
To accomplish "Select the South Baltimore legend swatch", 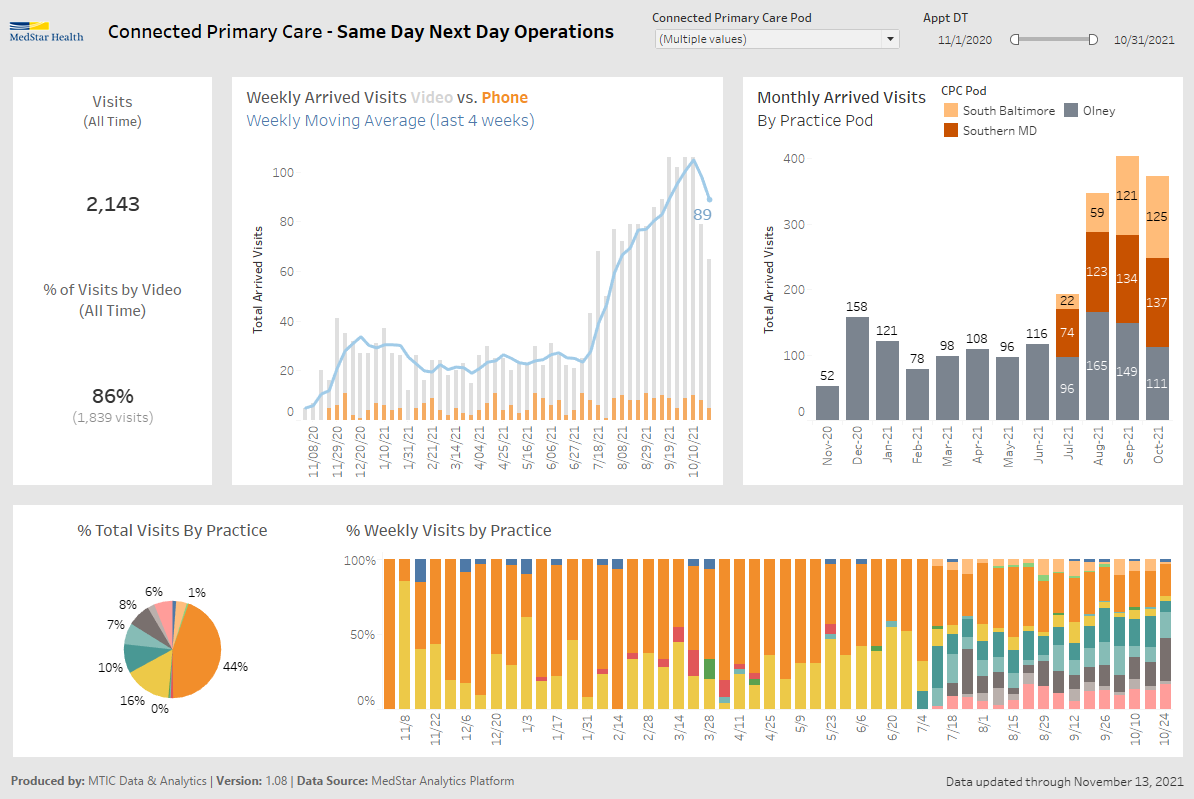I will (950, 111).
